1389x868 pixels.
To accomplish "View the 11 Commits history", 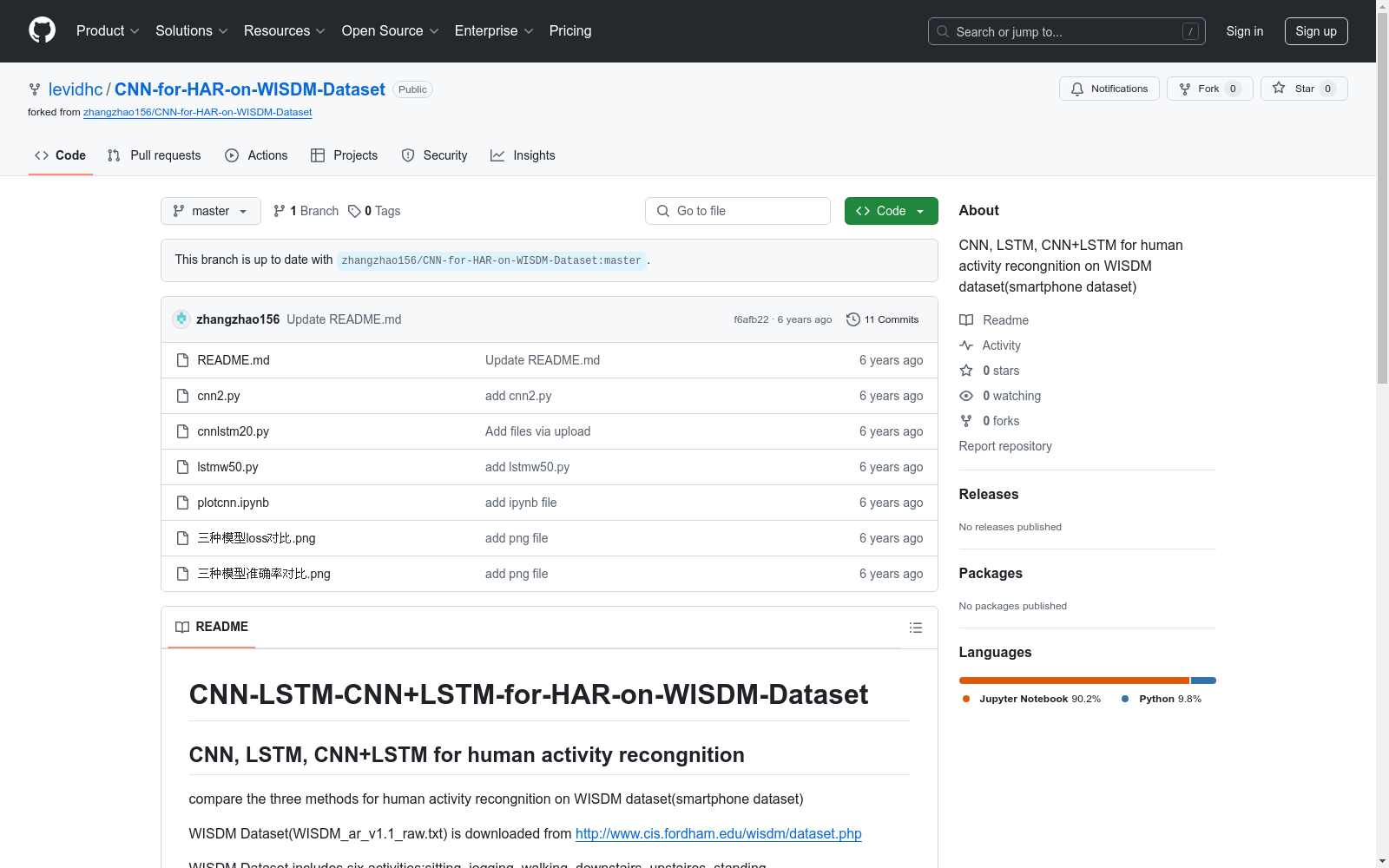I will pos(882,319).
